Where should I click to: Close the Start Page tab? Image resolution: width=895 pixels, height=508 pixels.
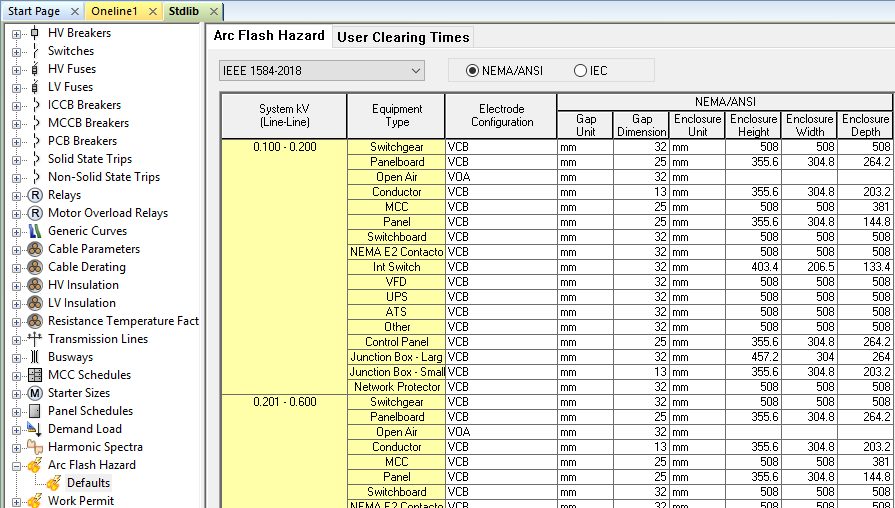coord(75,11)
